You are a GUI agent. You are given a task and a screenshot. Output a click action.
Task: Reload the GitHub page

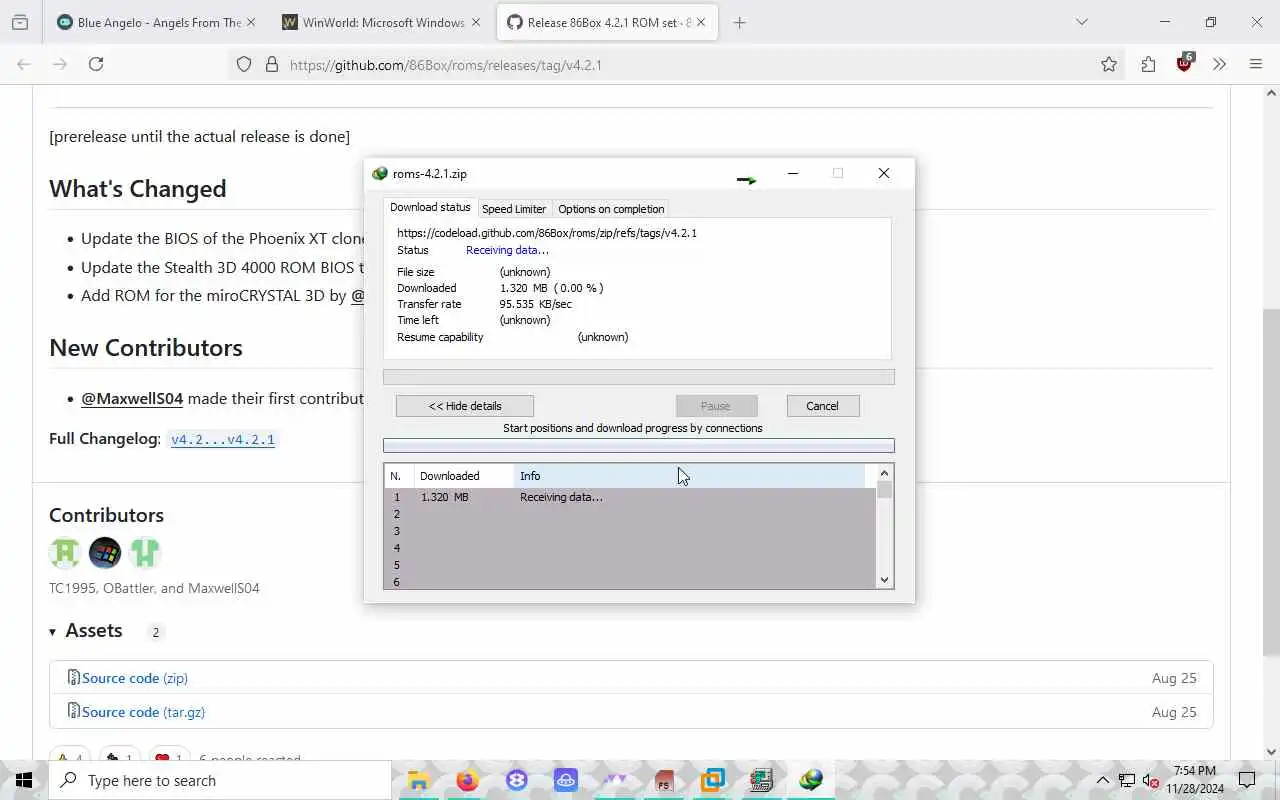click(96, 64)
